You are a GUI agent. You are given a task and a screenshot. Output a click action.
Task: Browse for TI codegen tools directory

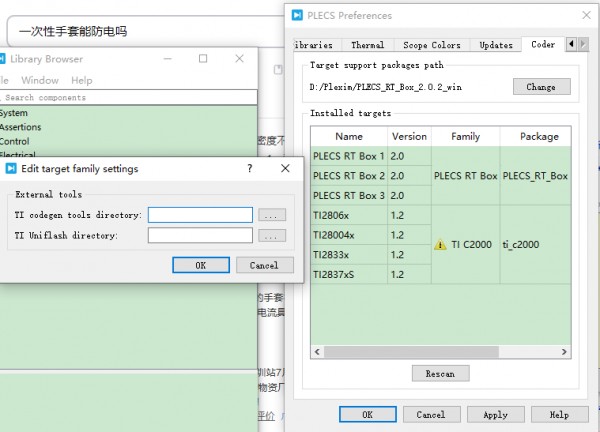[272, 215]
